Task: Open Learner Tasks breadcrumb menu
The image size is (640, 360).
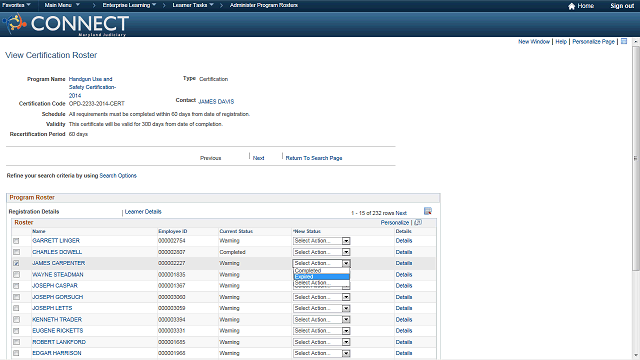Action: point(193,5)
